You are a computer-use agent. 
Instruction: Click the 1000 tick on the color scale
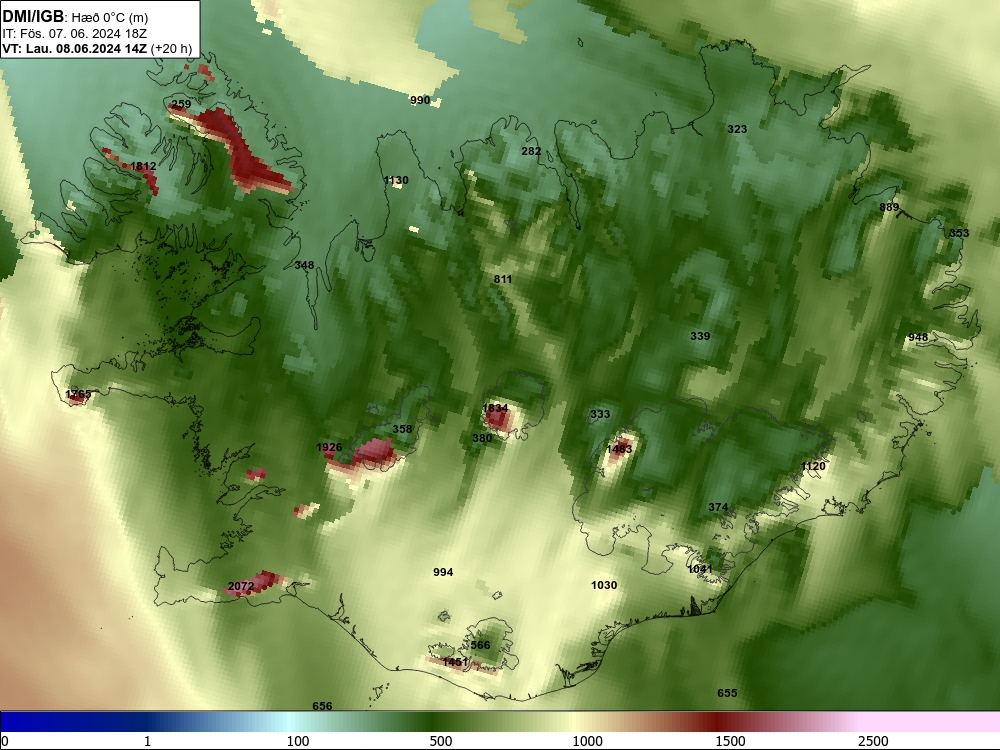587,741
